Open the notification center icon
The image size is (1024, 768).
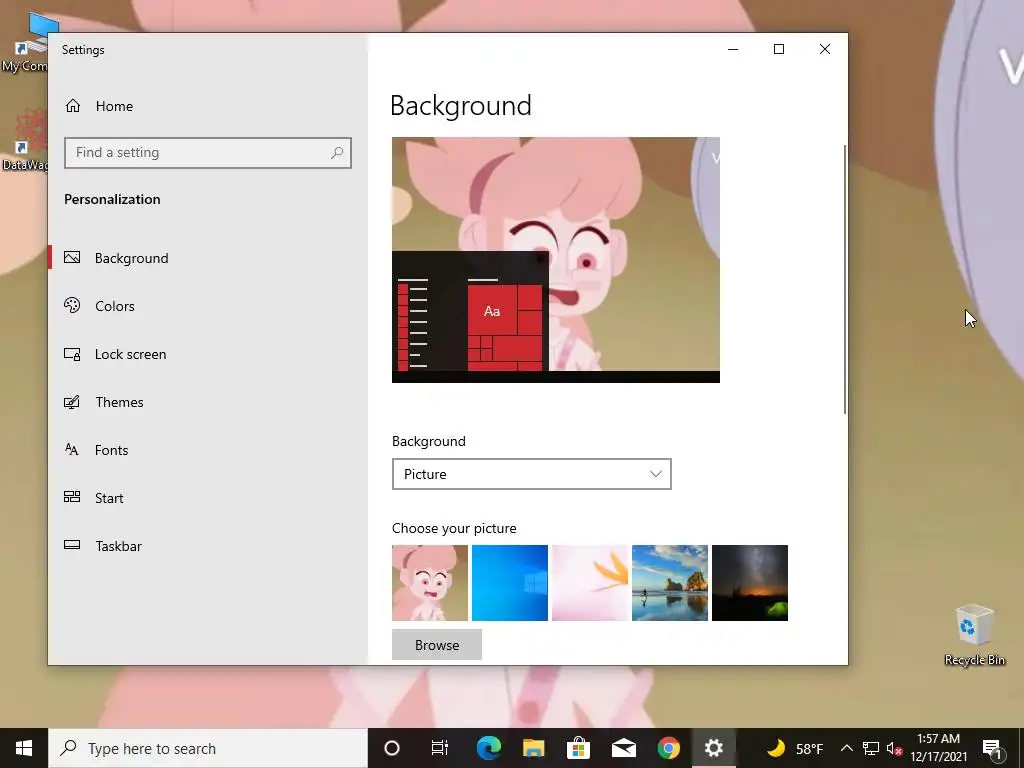pyautogui.click(x=993, y=749)
